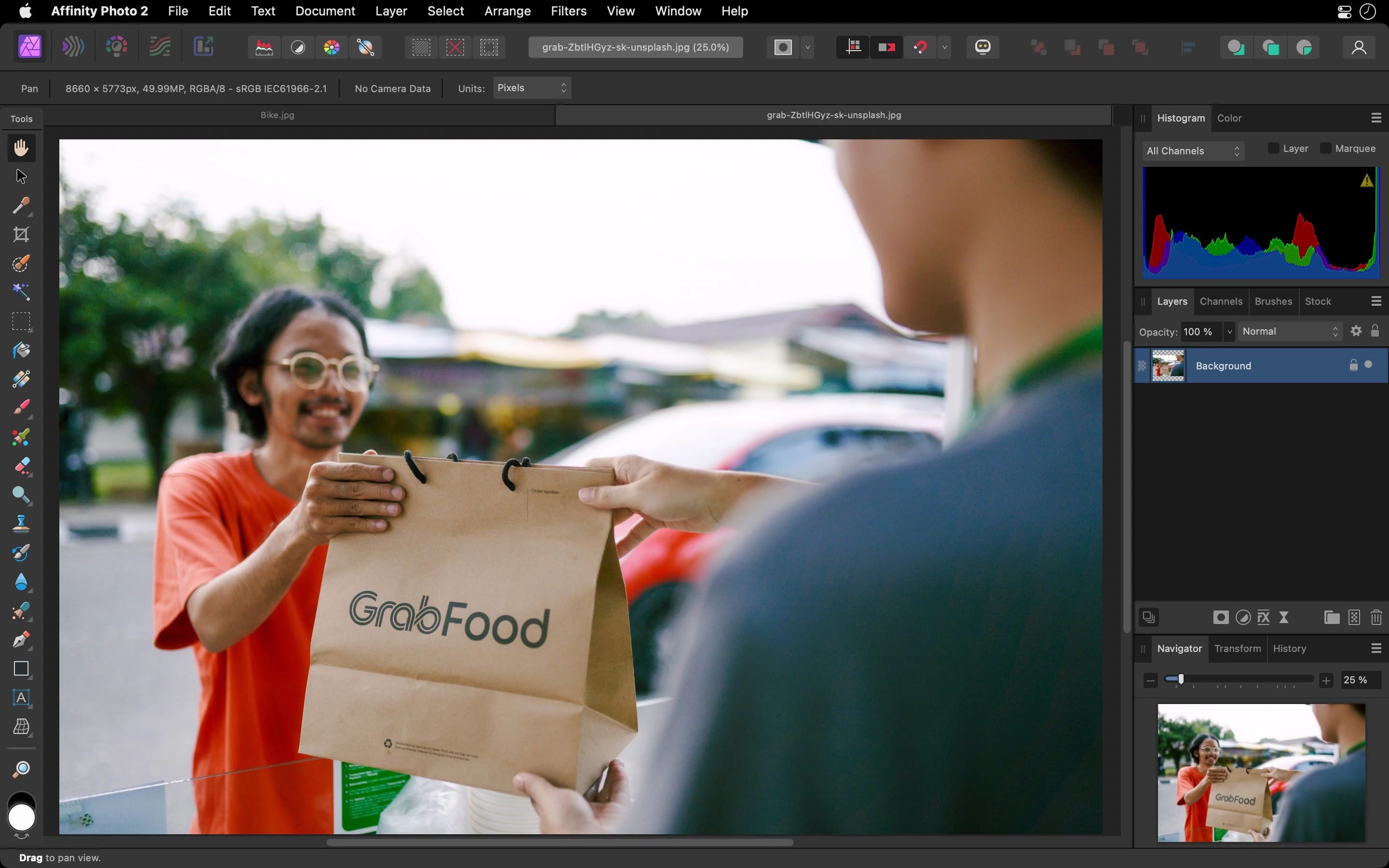Toggle Background layer visibility dot
Viewport: 1389px width, 868px height.
click(x=1369, y=365)
